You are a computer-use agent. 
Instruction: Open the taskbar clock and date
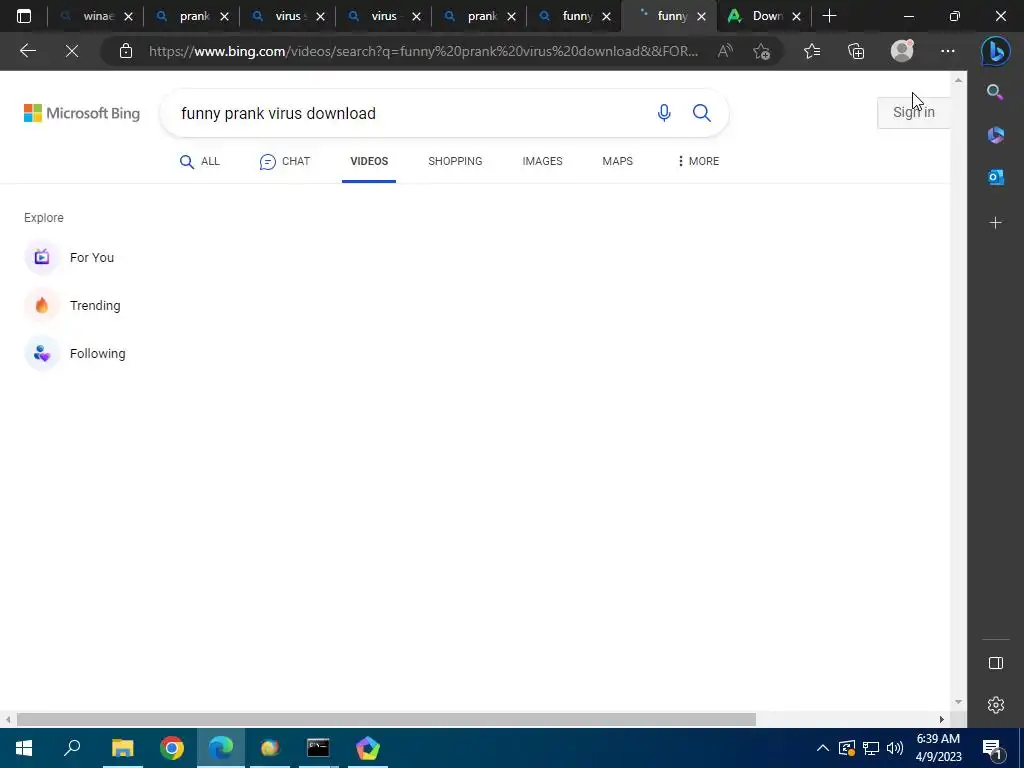click(938, 748)
